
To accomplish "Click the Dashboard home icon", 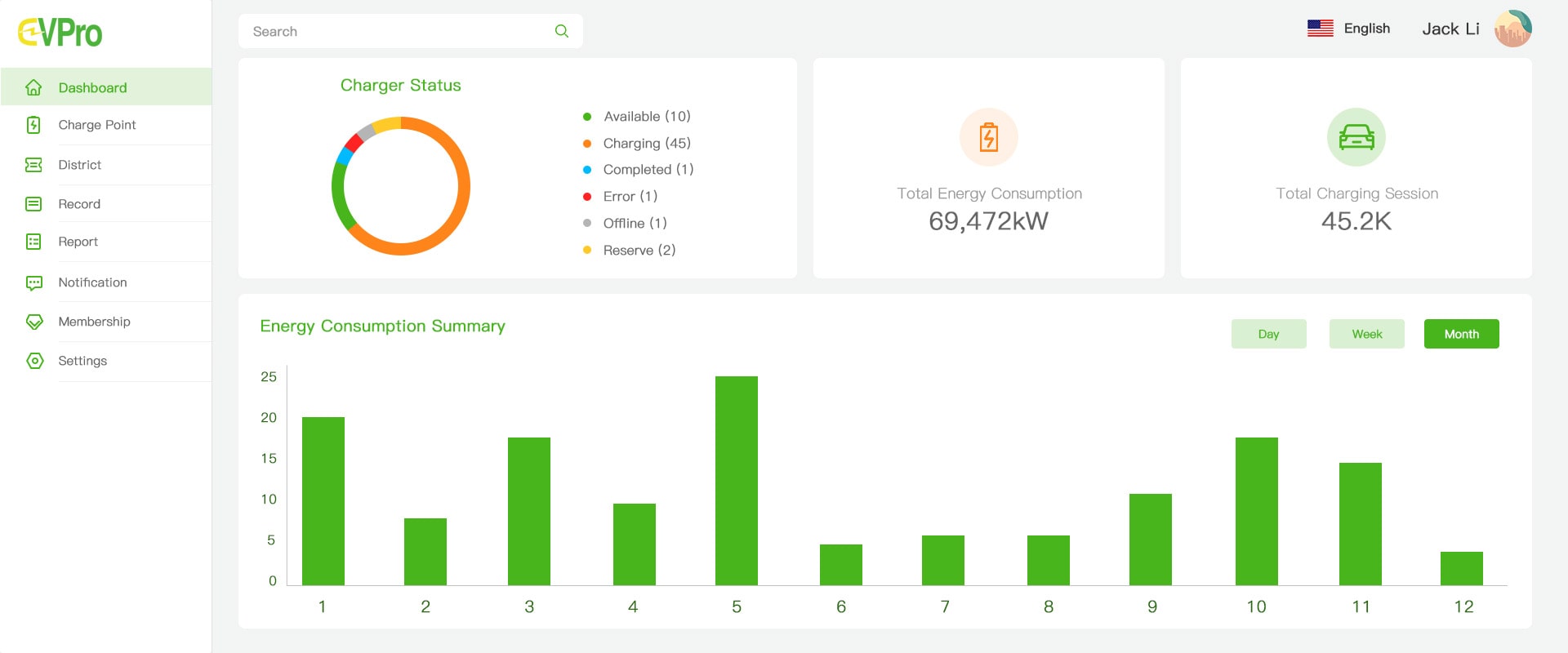I will 33,87.
